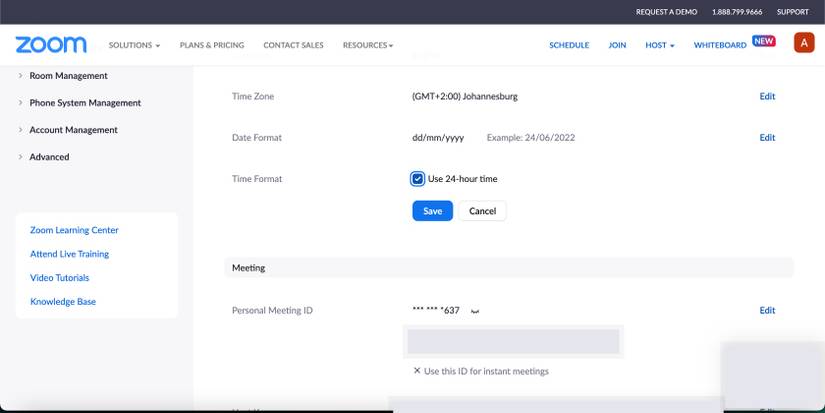Open Whiteboard from the navigation
The image size is (825, 413).
[720, 45]
